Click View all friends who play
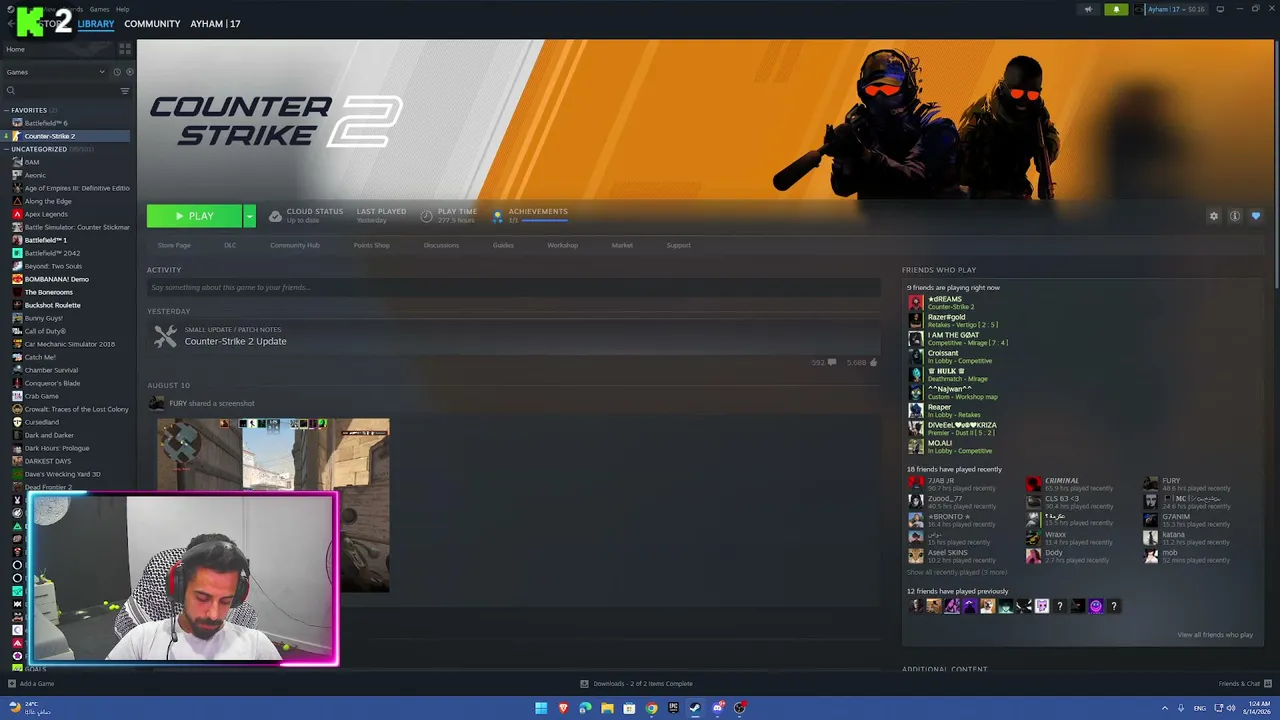Viewport: 1280px width, 720px height. (x=1214, y=635)
